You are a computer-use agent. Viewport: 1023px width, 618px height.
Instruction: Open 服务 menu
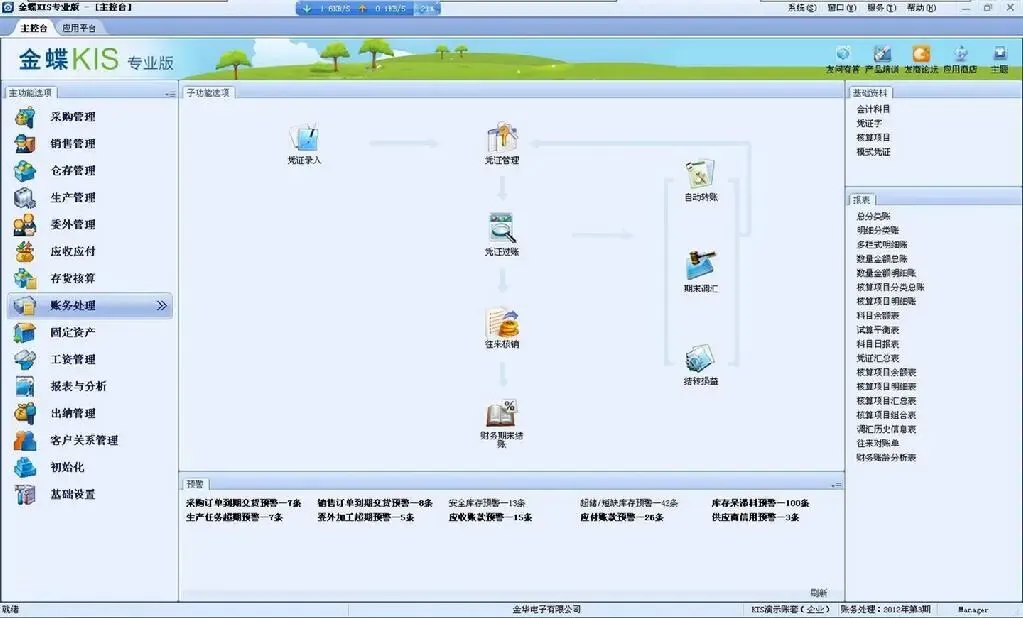(x=881, y=8)
